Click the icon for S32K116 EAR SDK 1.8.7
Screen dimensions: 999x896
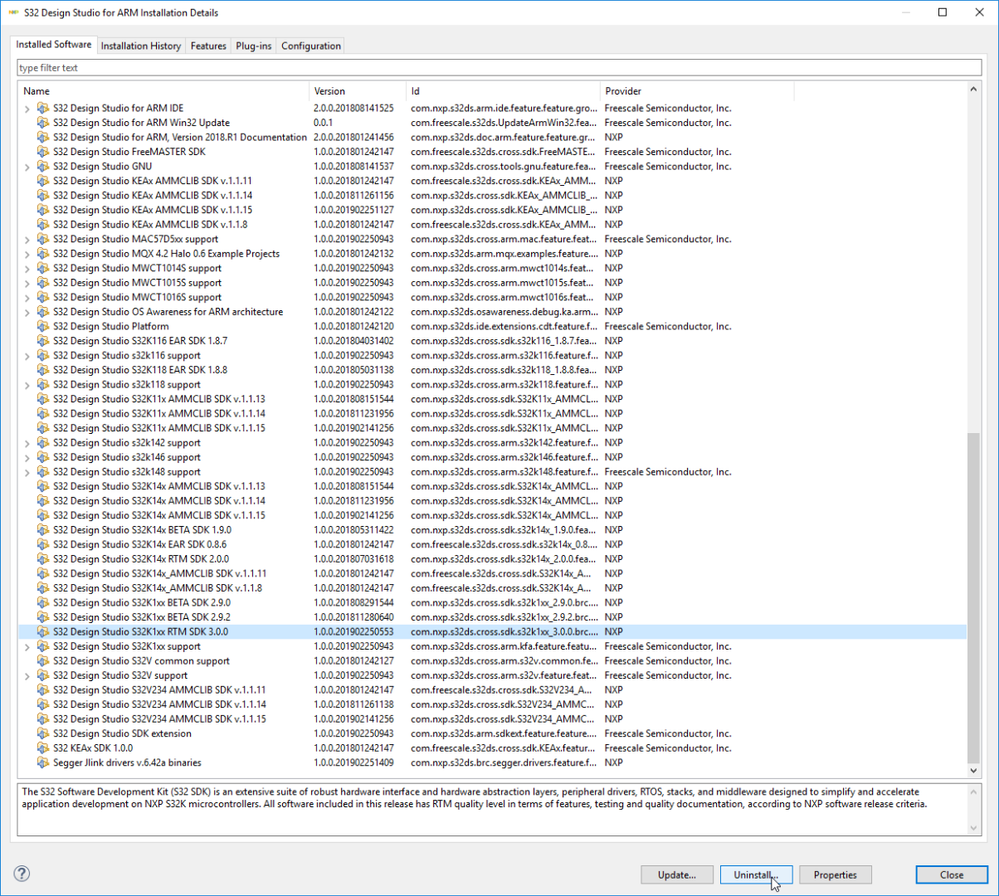point(43,341)
